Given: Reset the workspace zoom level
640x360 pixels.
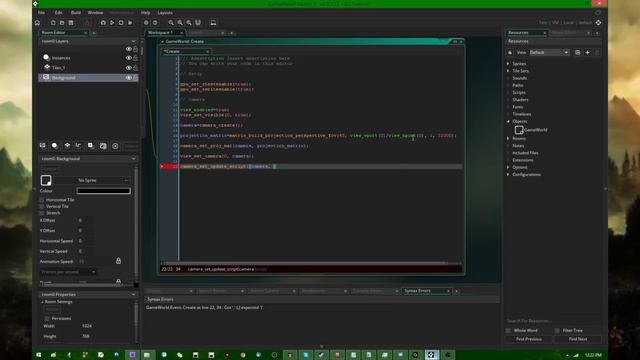Looking at the screenshot, I should pyautogui.click(x=180, y=23).
